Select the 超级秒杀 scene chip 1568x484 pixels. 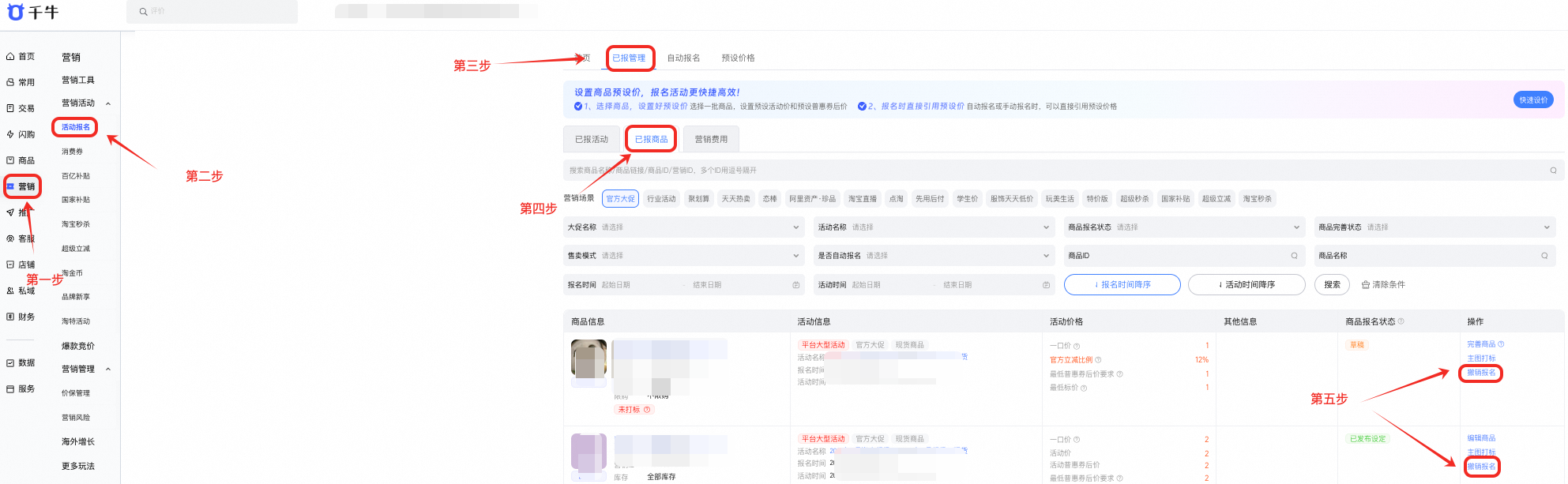tap(1134, 199)
